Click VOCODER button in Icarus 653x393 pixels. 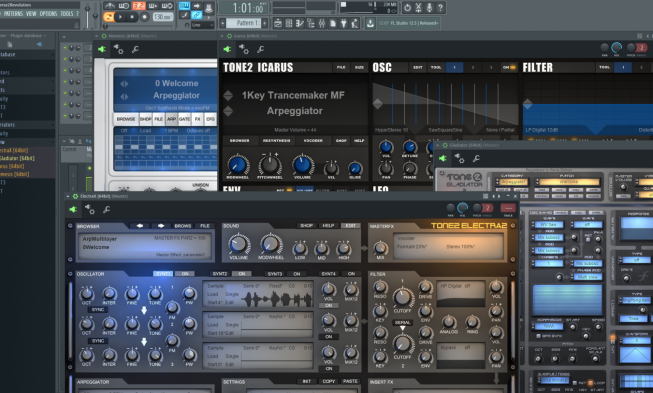tap(313, 141)
